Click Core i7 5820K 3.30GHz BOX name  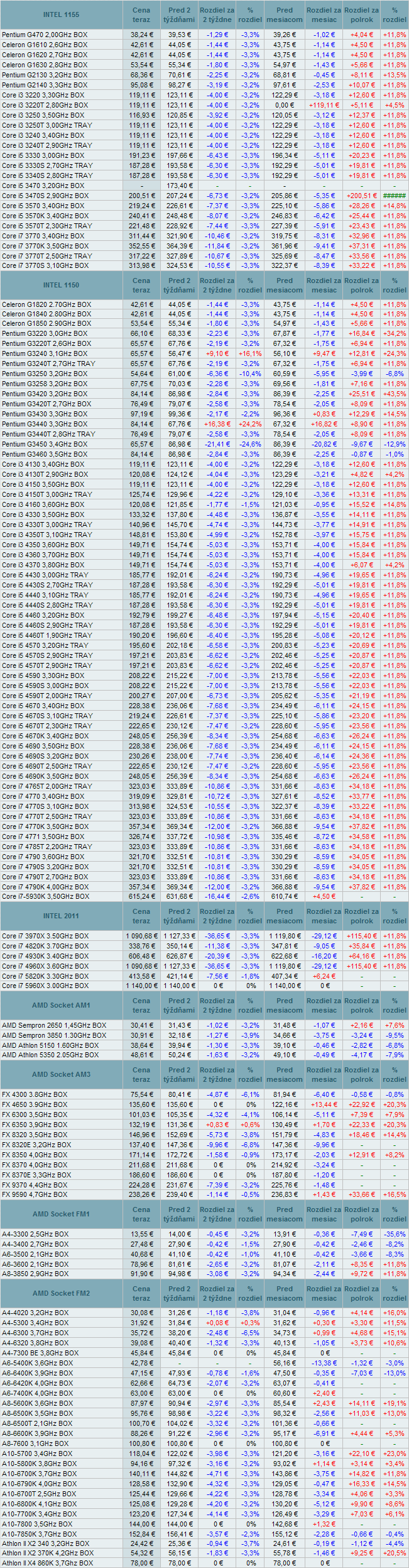tap(45, 976)
